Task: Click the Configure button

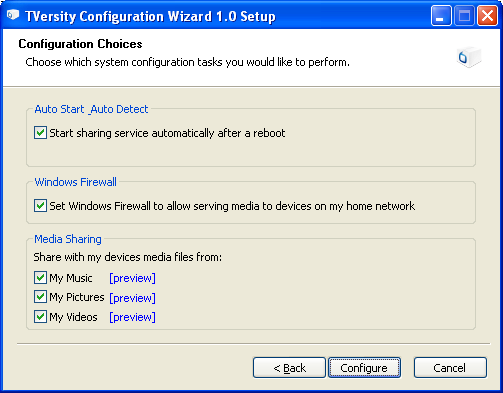Action: click(x=364, y=368)
